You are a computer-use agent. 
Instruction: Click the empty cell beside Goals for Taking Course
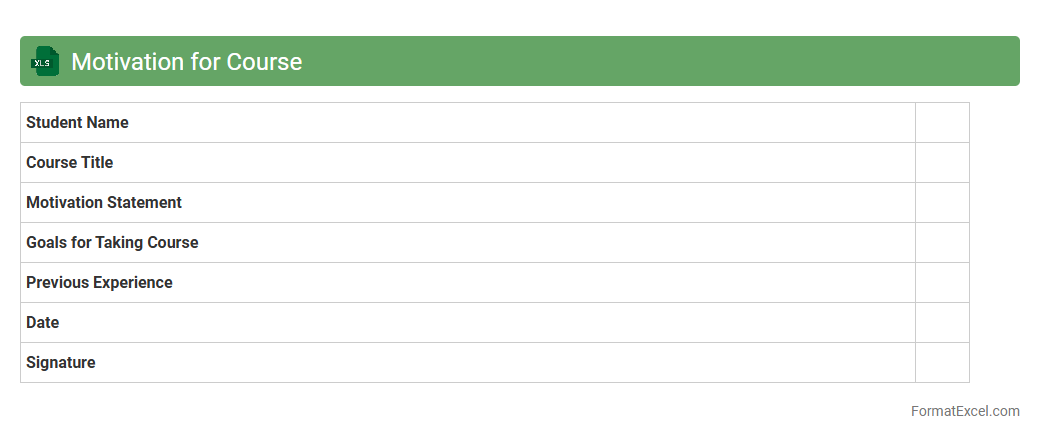942,243
